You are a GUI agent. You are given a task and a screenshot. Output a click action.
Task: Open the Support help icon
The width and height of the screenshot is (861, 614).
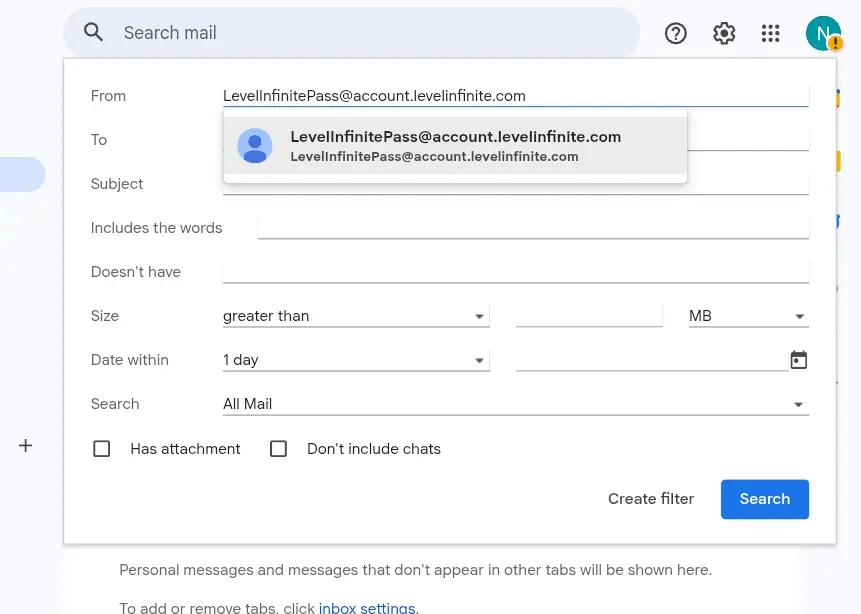pyautogui.click(x=675, y=34)
